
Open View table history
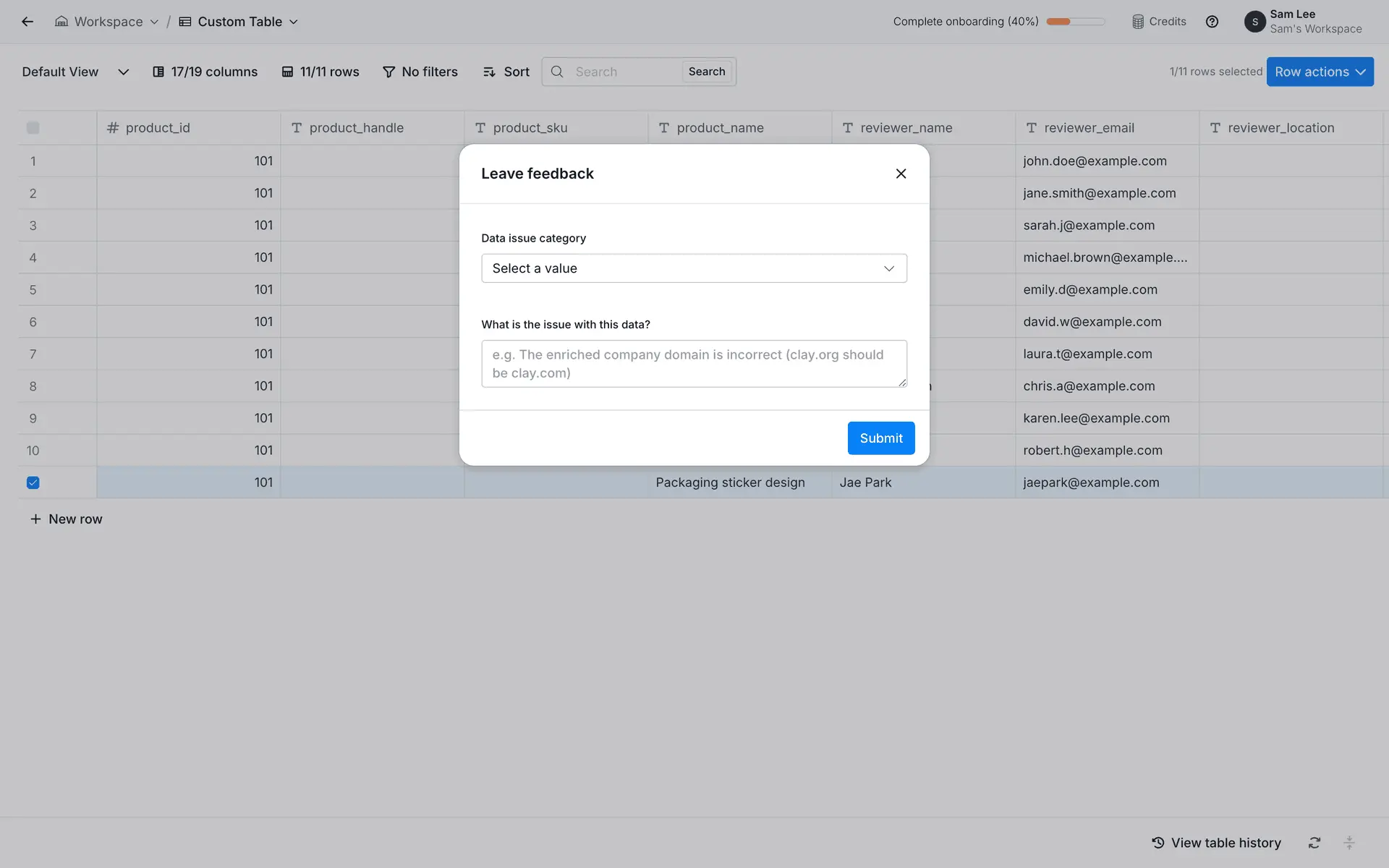click(1216, 843)
